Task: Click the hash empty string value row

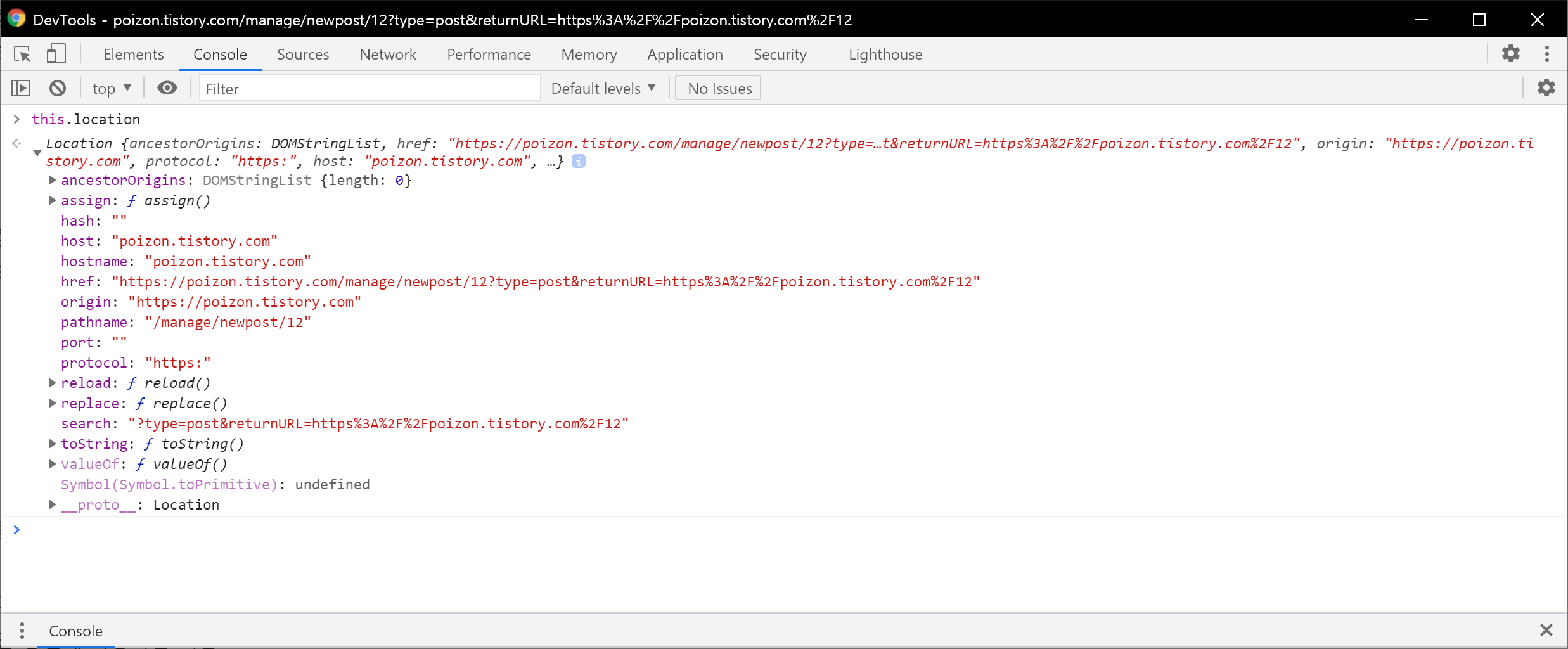Action: click(x=94, y=221)
